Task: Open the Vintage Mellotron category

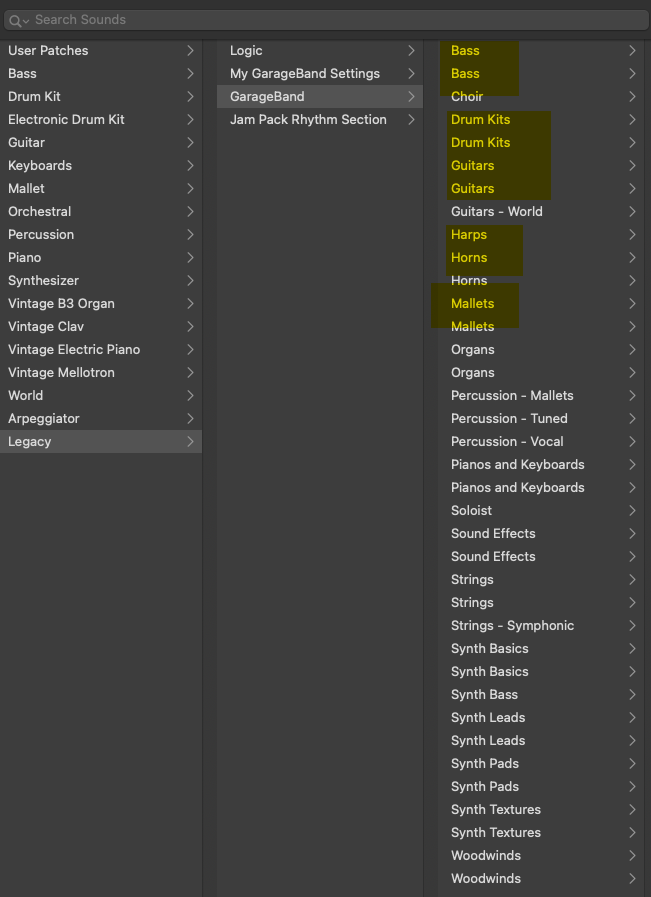Action: pyautogui.click(x=101, y=372)
